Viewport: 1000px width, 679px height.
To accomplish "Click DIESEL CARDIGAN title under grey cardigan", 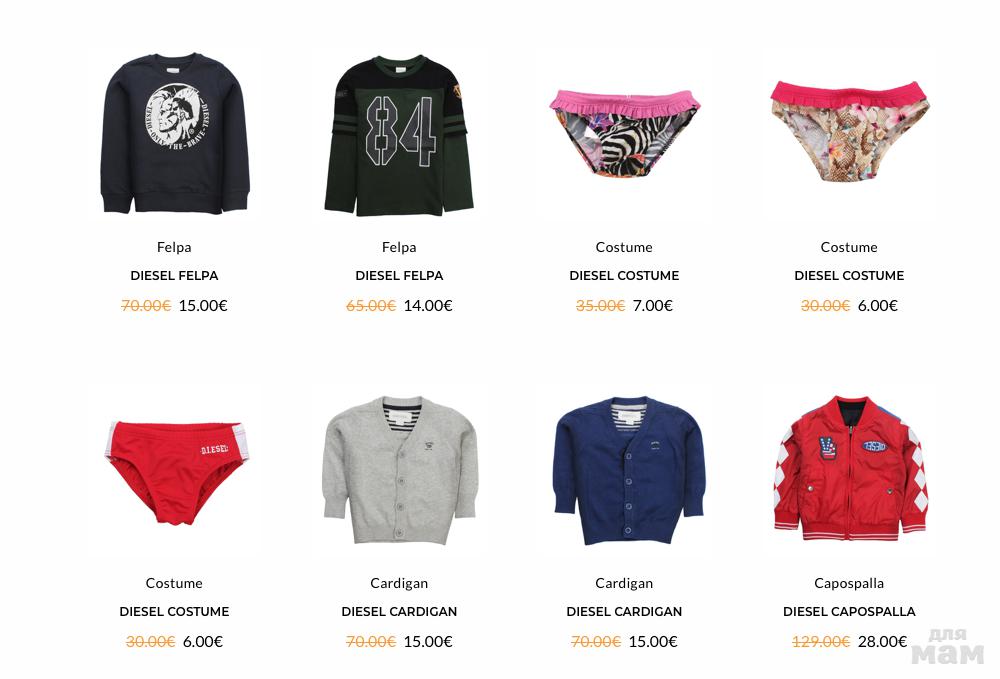I will click(399, 611).
